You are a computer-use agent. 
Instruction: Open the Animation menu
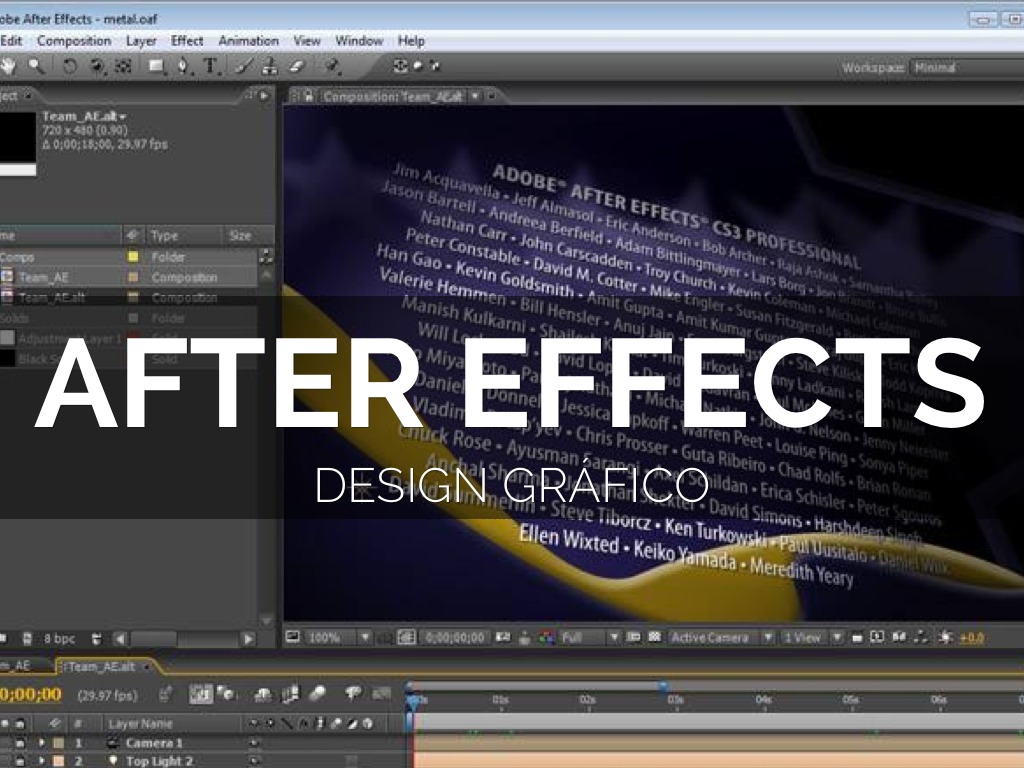point(248,41)
